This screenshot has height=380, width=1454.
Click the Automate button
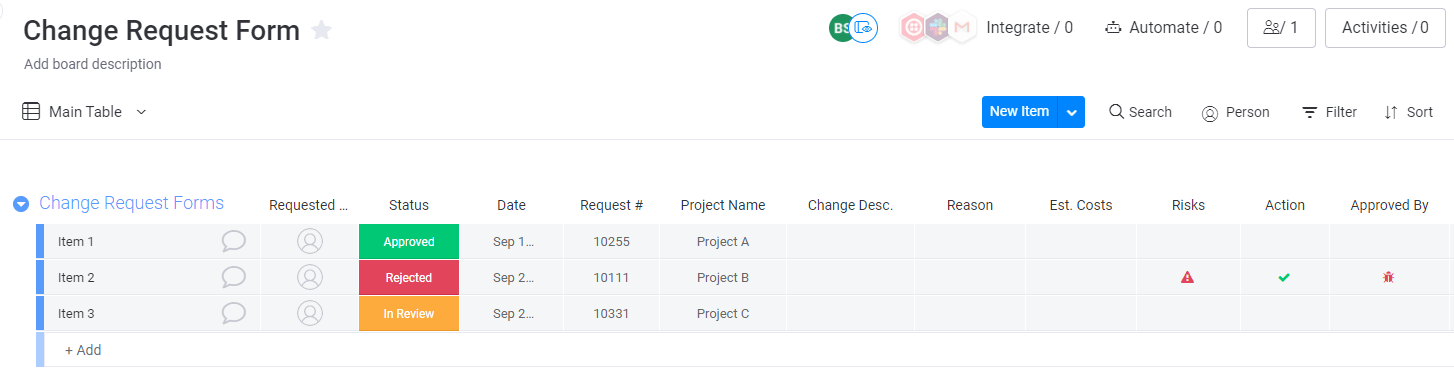tap(1163, 28)
